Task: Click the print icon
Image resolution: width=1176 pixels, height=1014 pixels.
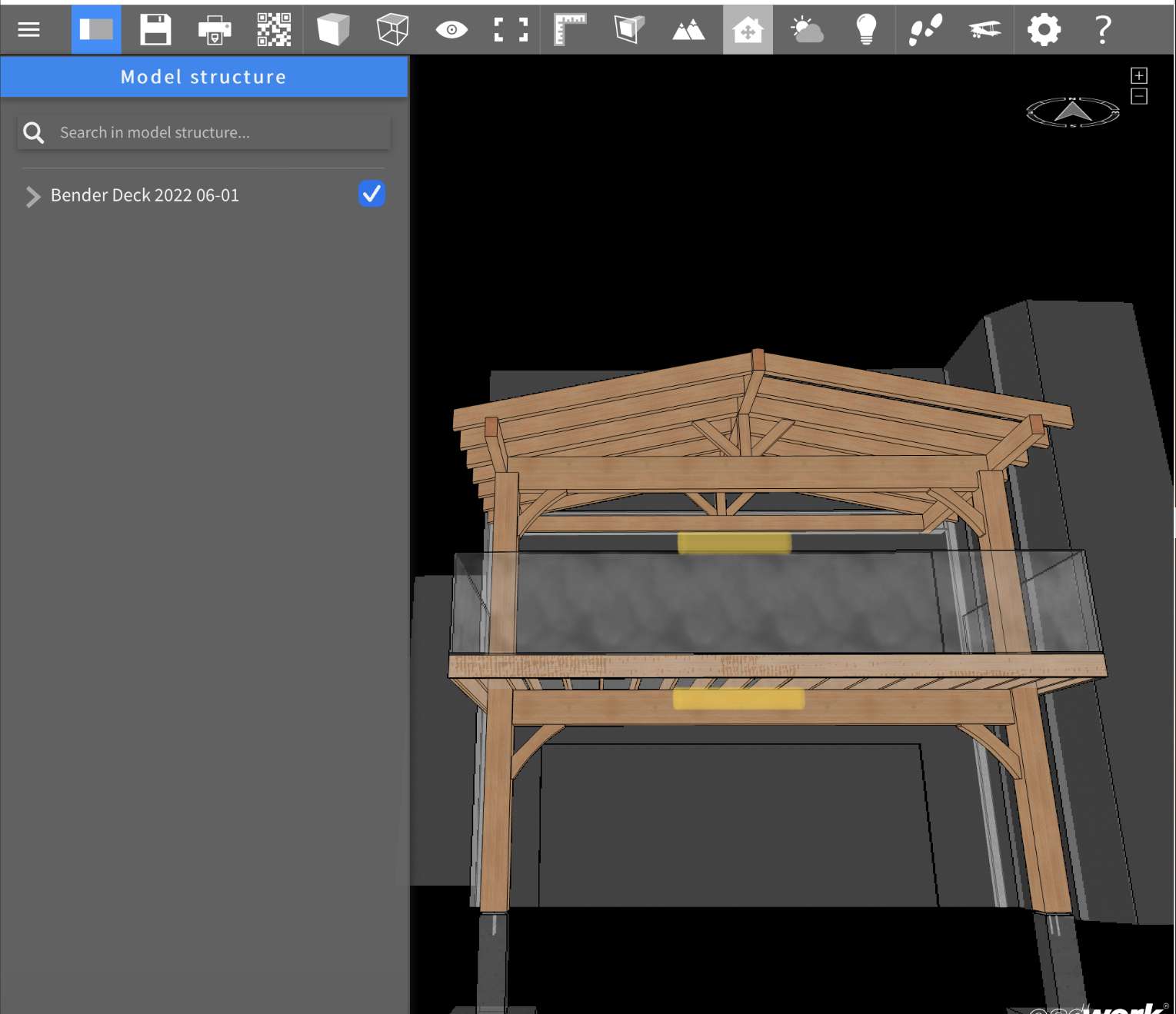Action: point(215,30)
